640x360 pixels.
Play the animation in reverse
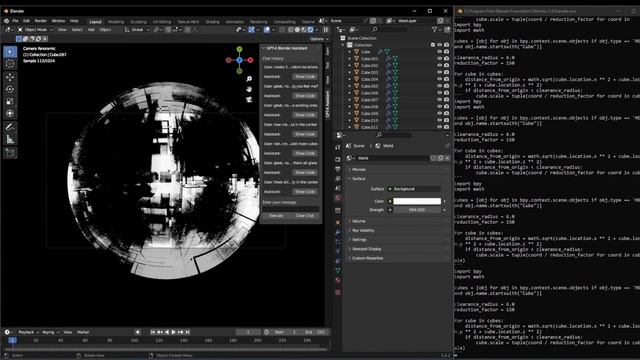(x=167, y=332)
